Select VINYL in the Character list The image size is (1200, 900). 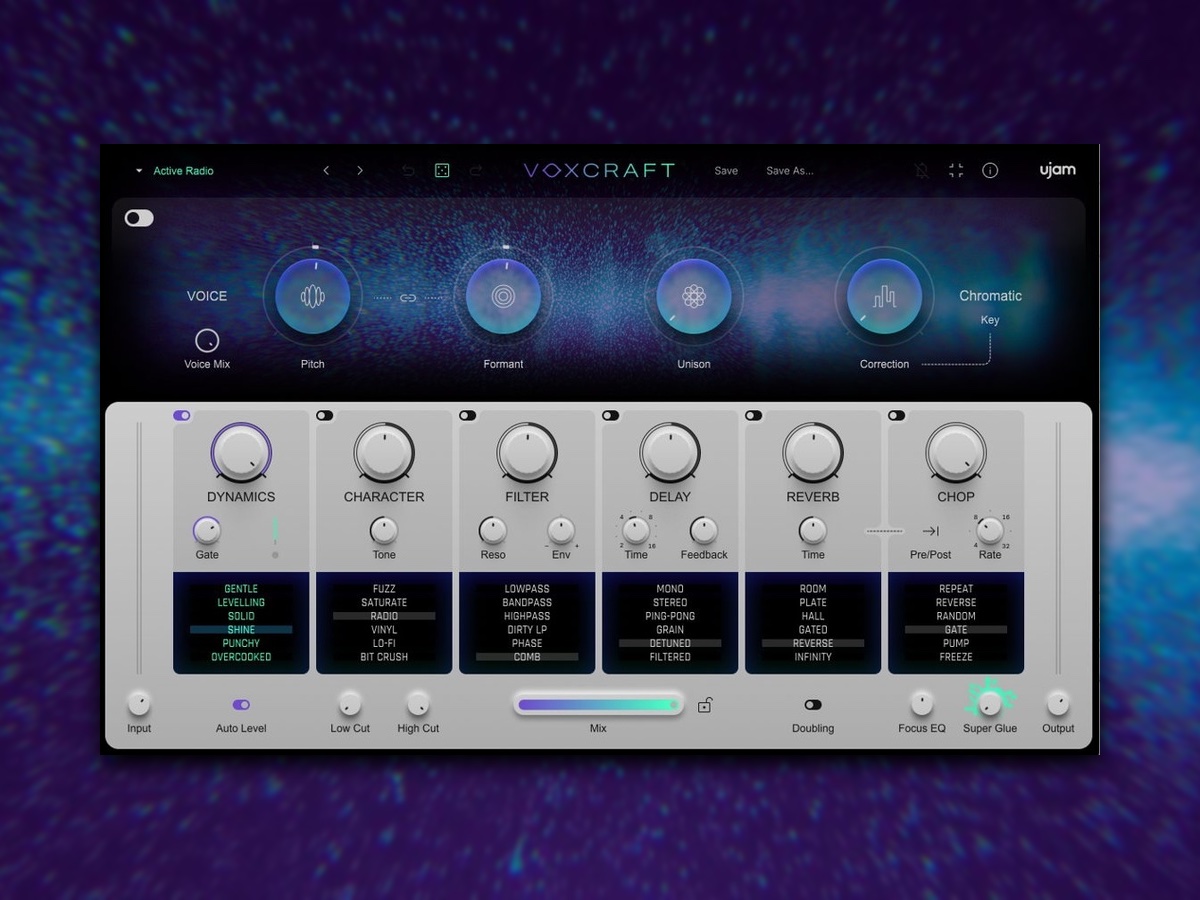coord(384,630)
